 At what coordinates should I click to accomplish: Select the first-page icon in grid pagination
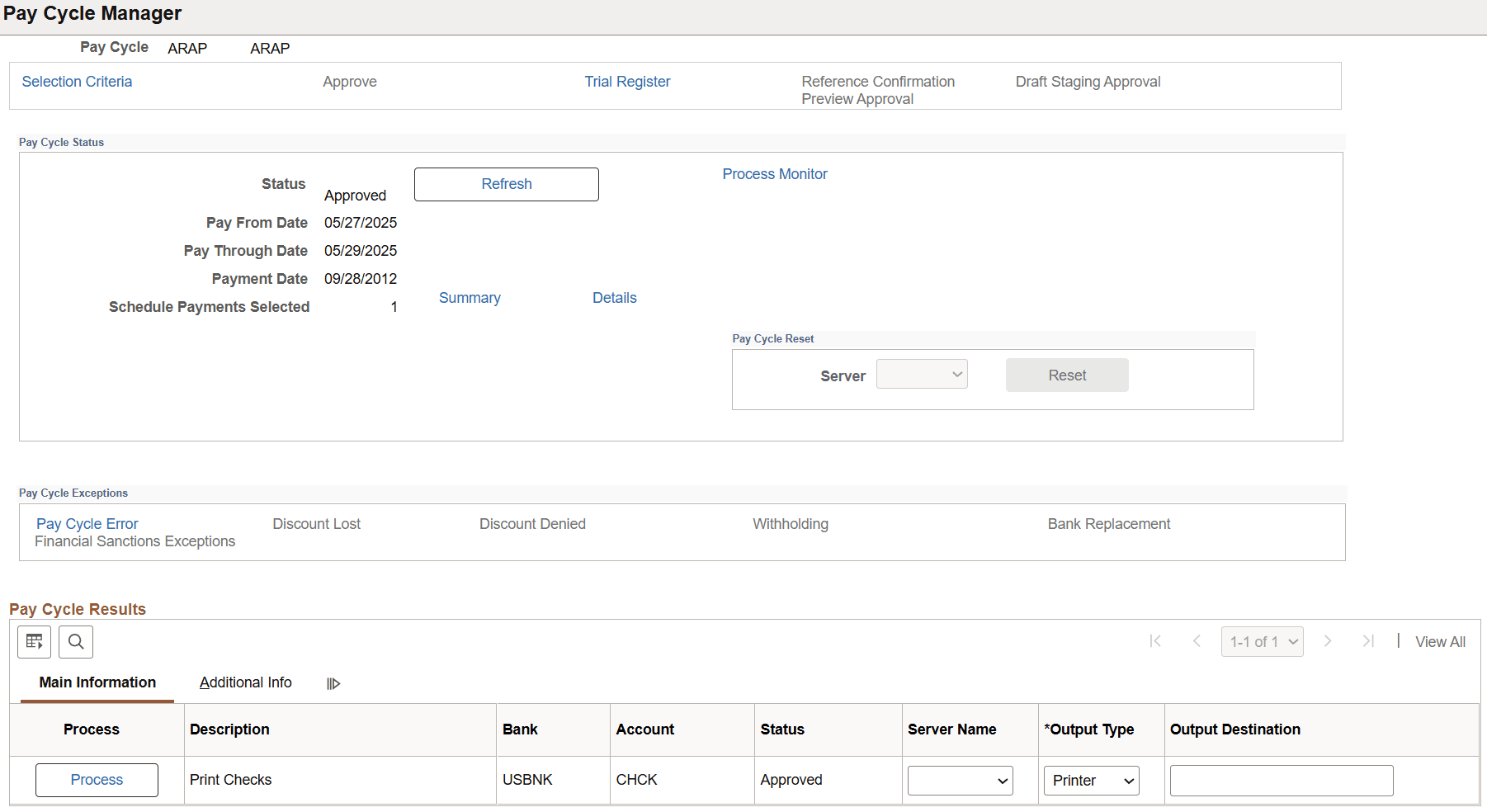pyautogui.click(x=1155, y=641)
